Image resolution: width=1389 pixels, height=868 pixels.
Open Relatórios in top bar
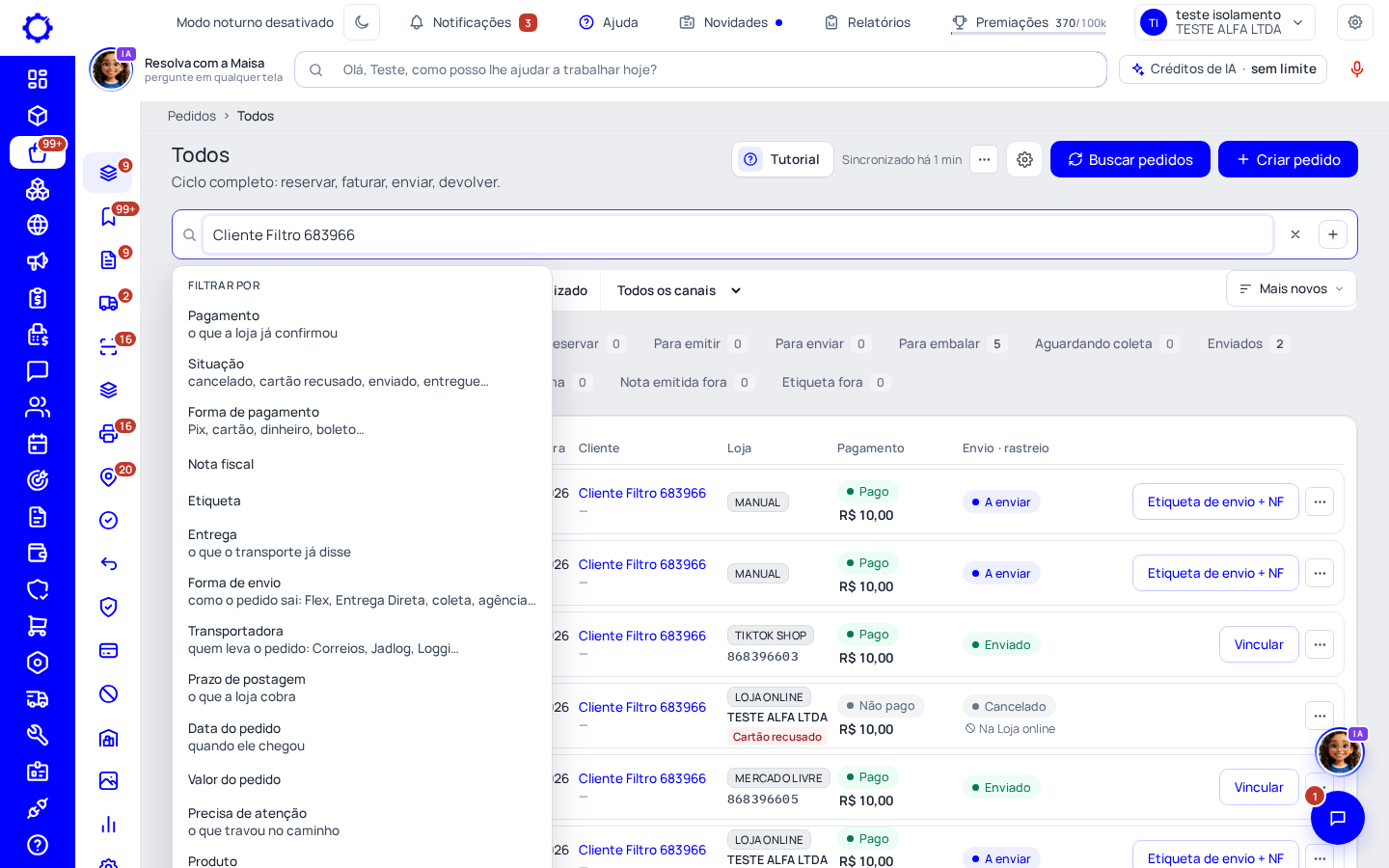[x=867, y=22]
